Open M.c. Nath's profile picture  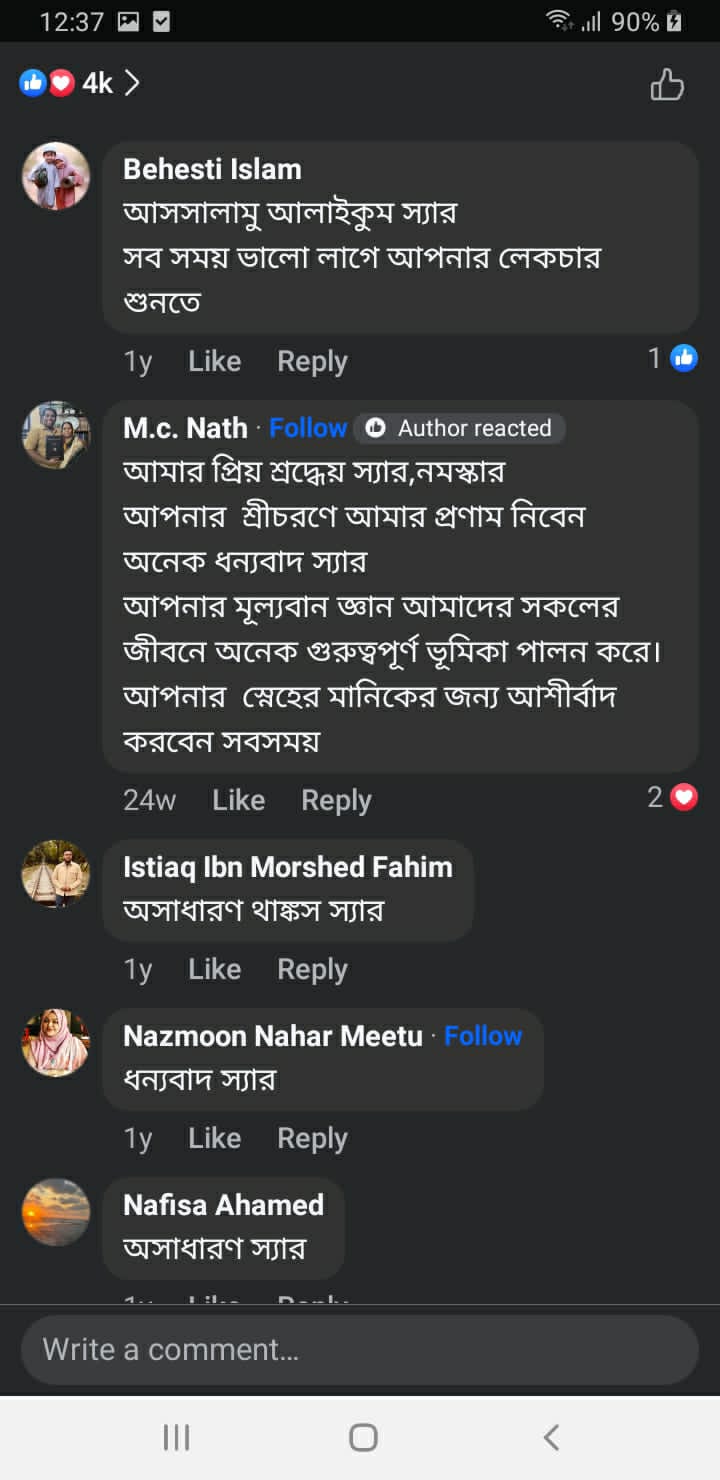click(56, 435)
